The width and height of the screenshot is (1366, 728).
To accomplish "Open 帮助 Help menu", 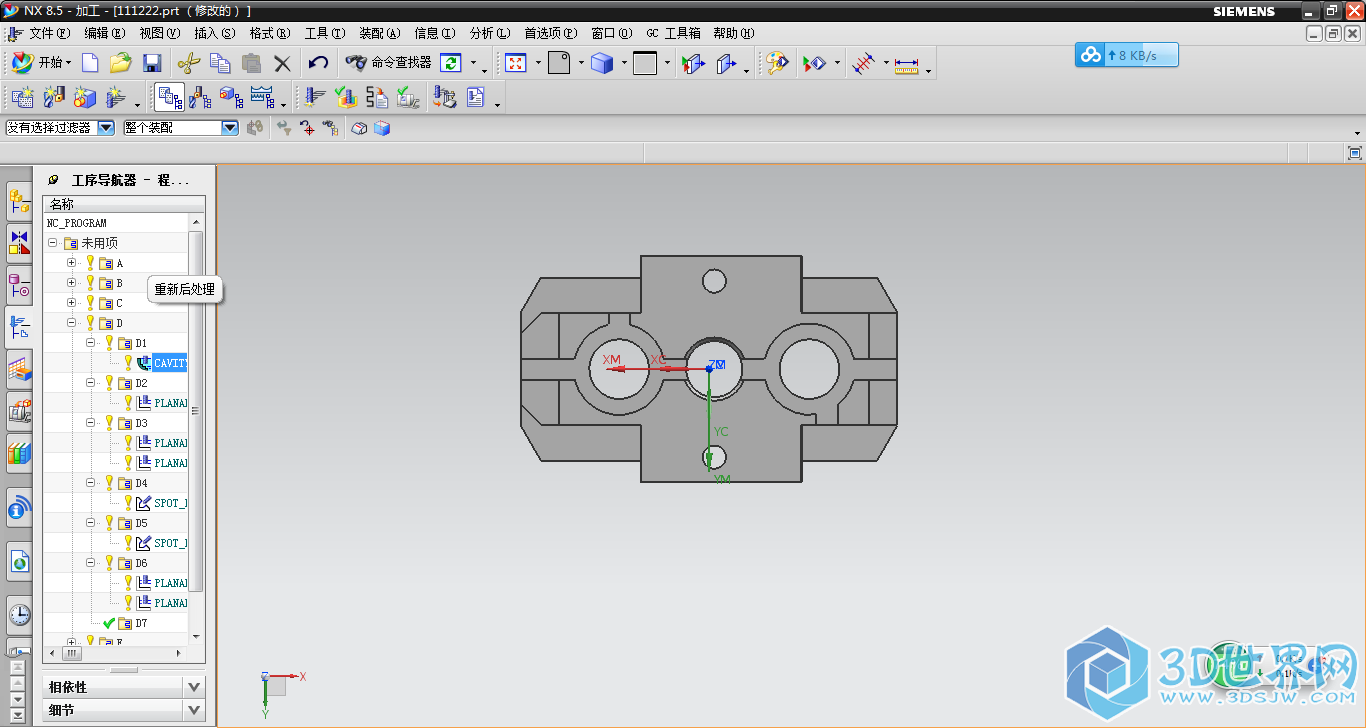I will (x=734, y=33).
